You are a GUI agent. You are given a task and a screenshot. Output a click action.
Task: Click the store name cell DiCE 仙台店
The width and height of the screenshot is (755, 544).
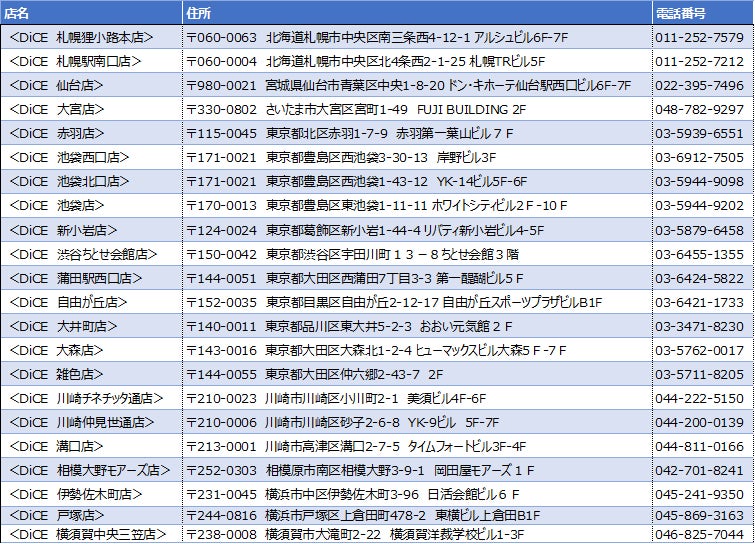click(91, 85)
